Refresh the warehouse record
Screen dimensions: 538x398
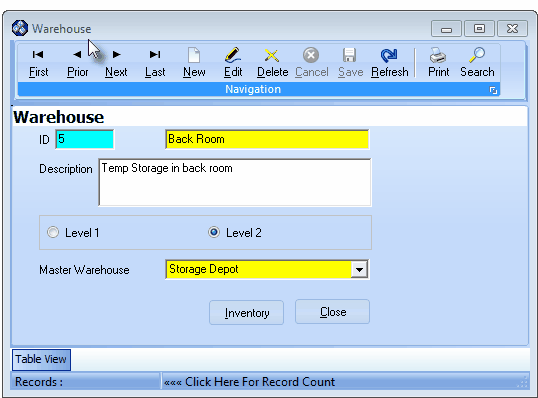click(389, 63)
